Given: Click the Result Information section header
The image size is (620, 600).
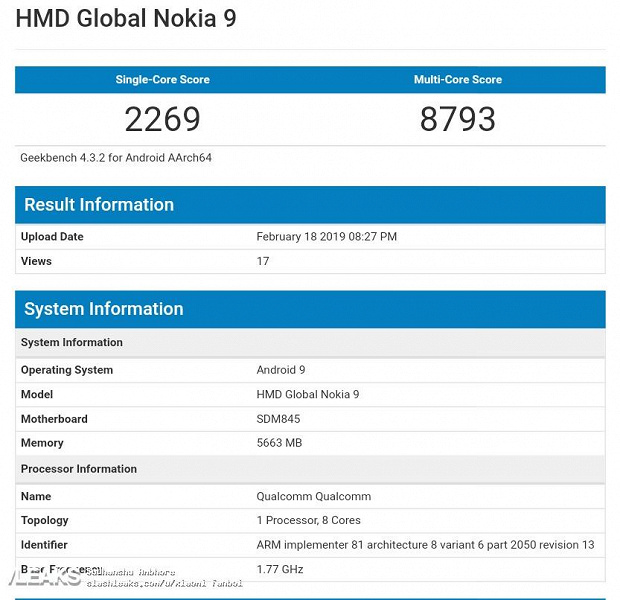Looking at the screenshot, I should point(310,205).
